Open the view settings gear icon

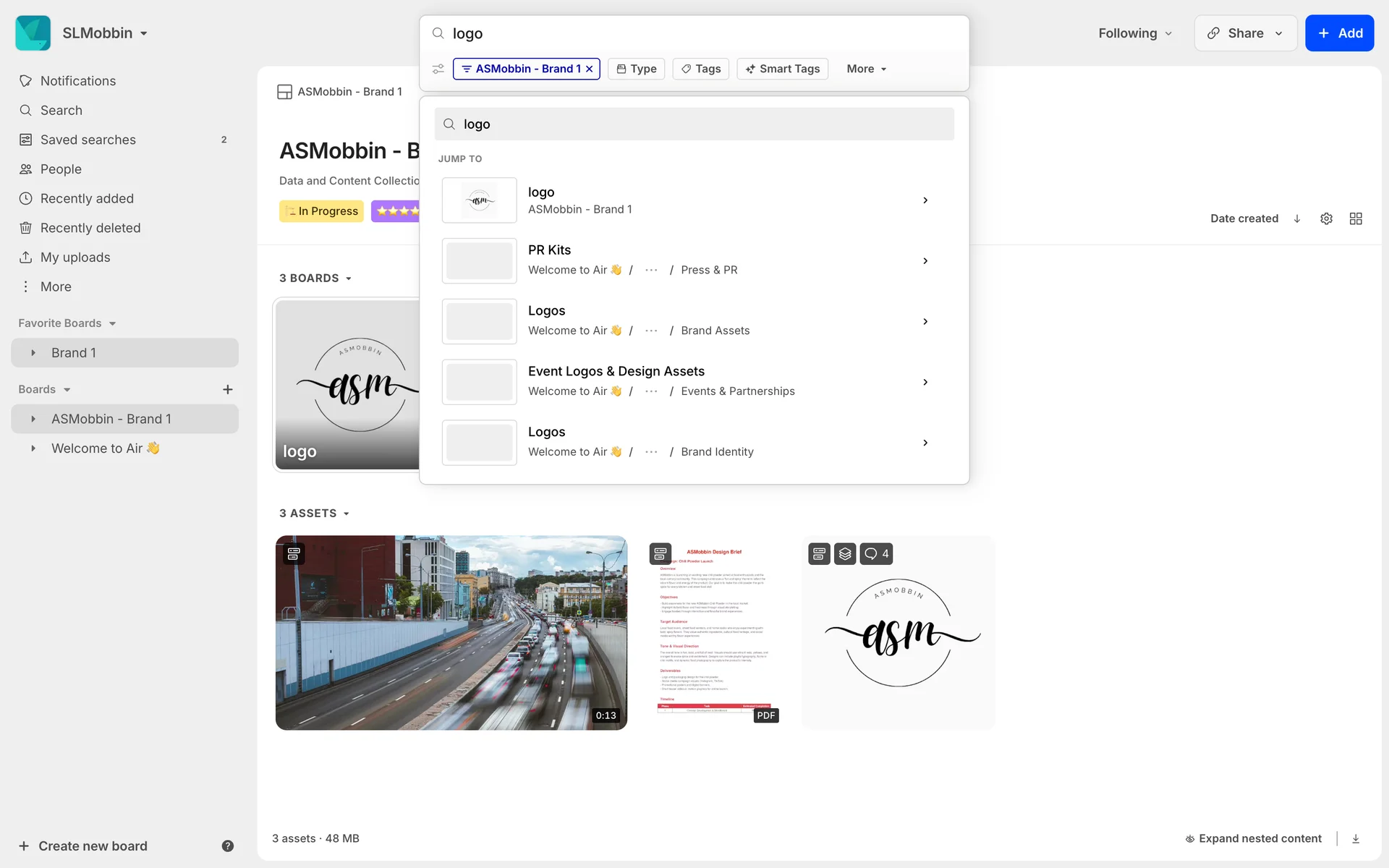1326,218
